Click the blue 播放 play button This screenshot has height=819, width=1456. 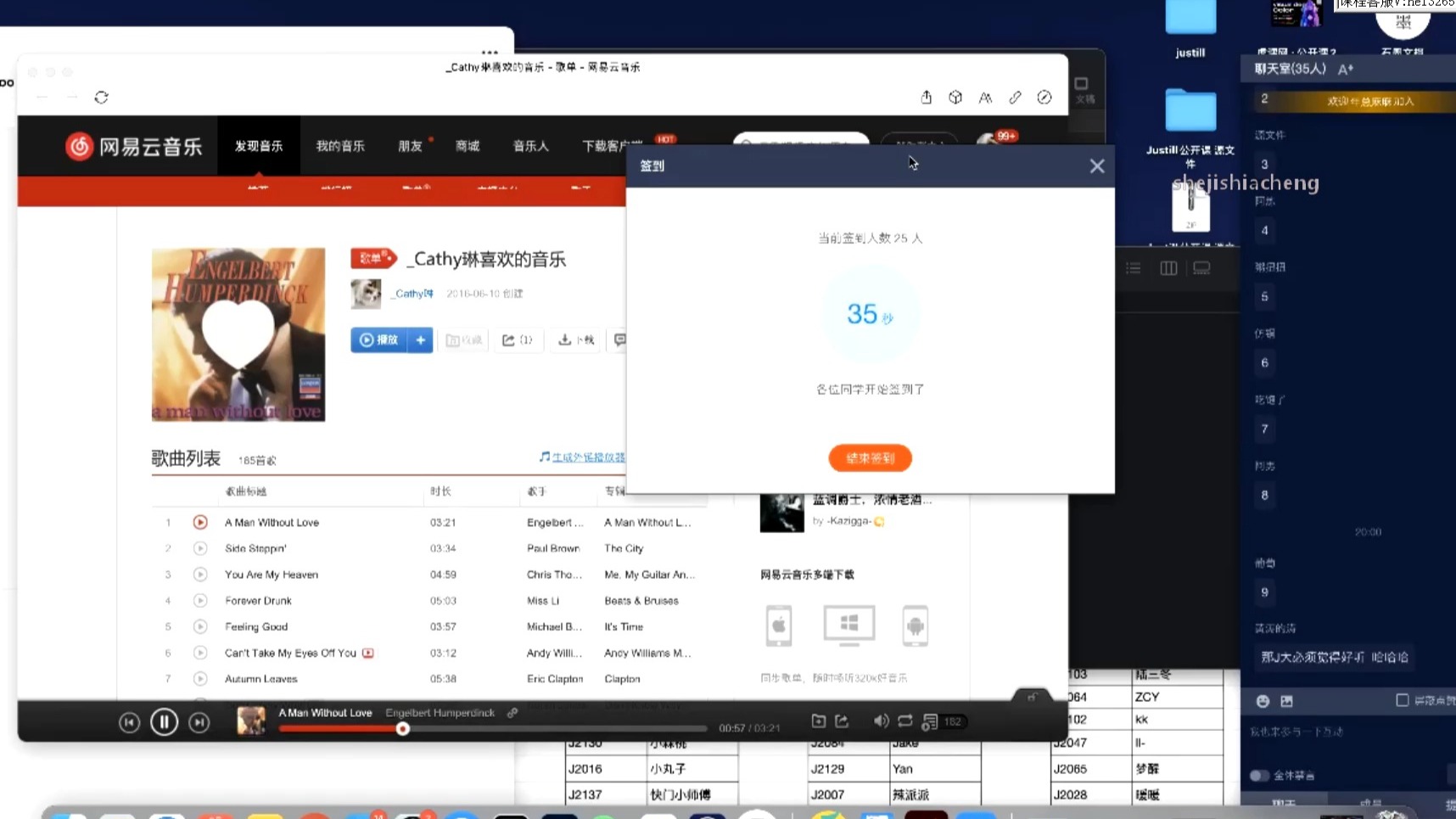pos(379,340)
